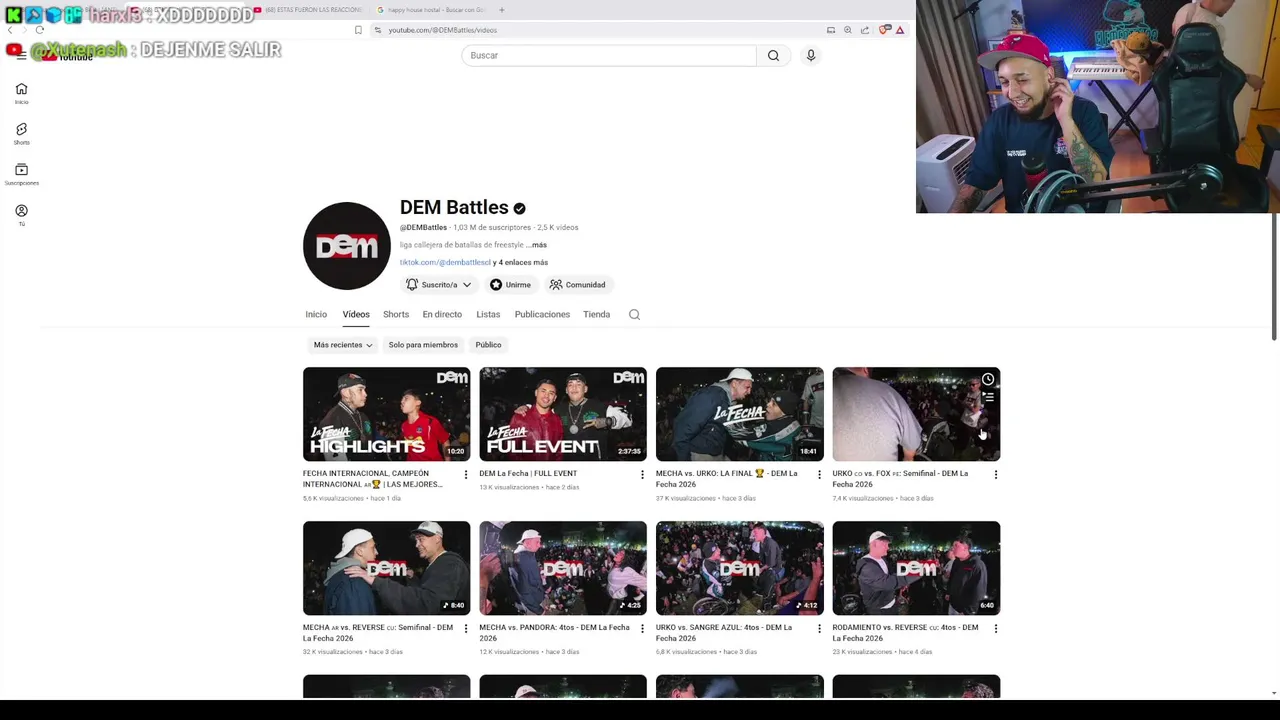The width and height of the screenshot is (1280, 720).
Task: Click Watch later clock on URKO vs. FOX
Action: tap(988, 379)
